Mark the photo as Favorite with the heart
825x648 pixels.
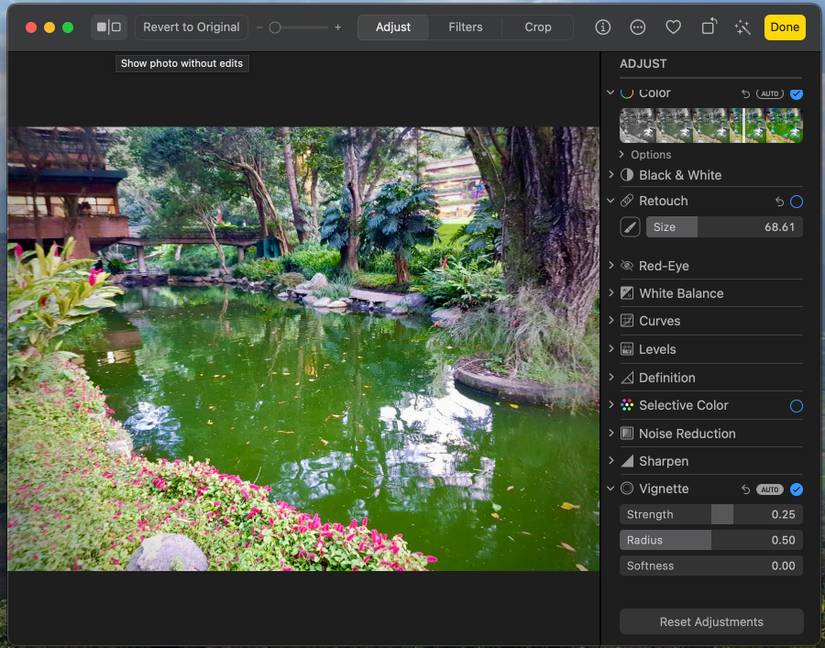coord(673,27)
